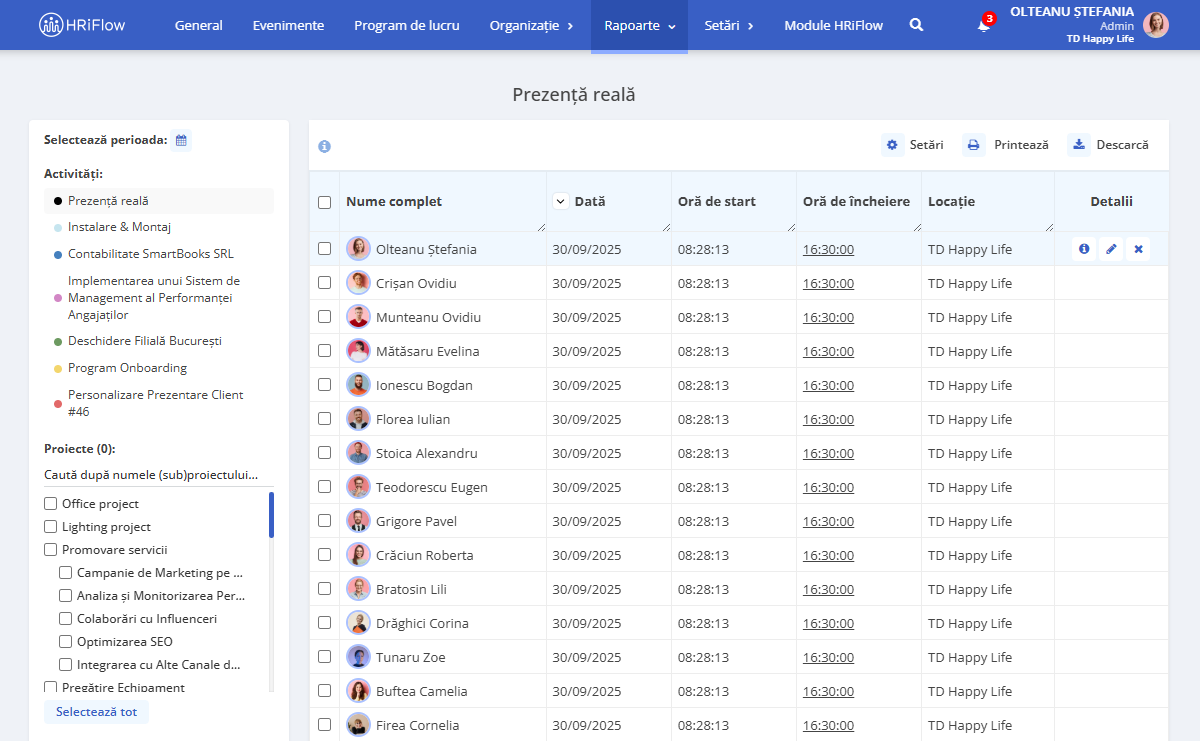The image size is (1200, 741).
Task: Click the Selectează tot button
Action: pyautogui.click(x=96, y=712)
